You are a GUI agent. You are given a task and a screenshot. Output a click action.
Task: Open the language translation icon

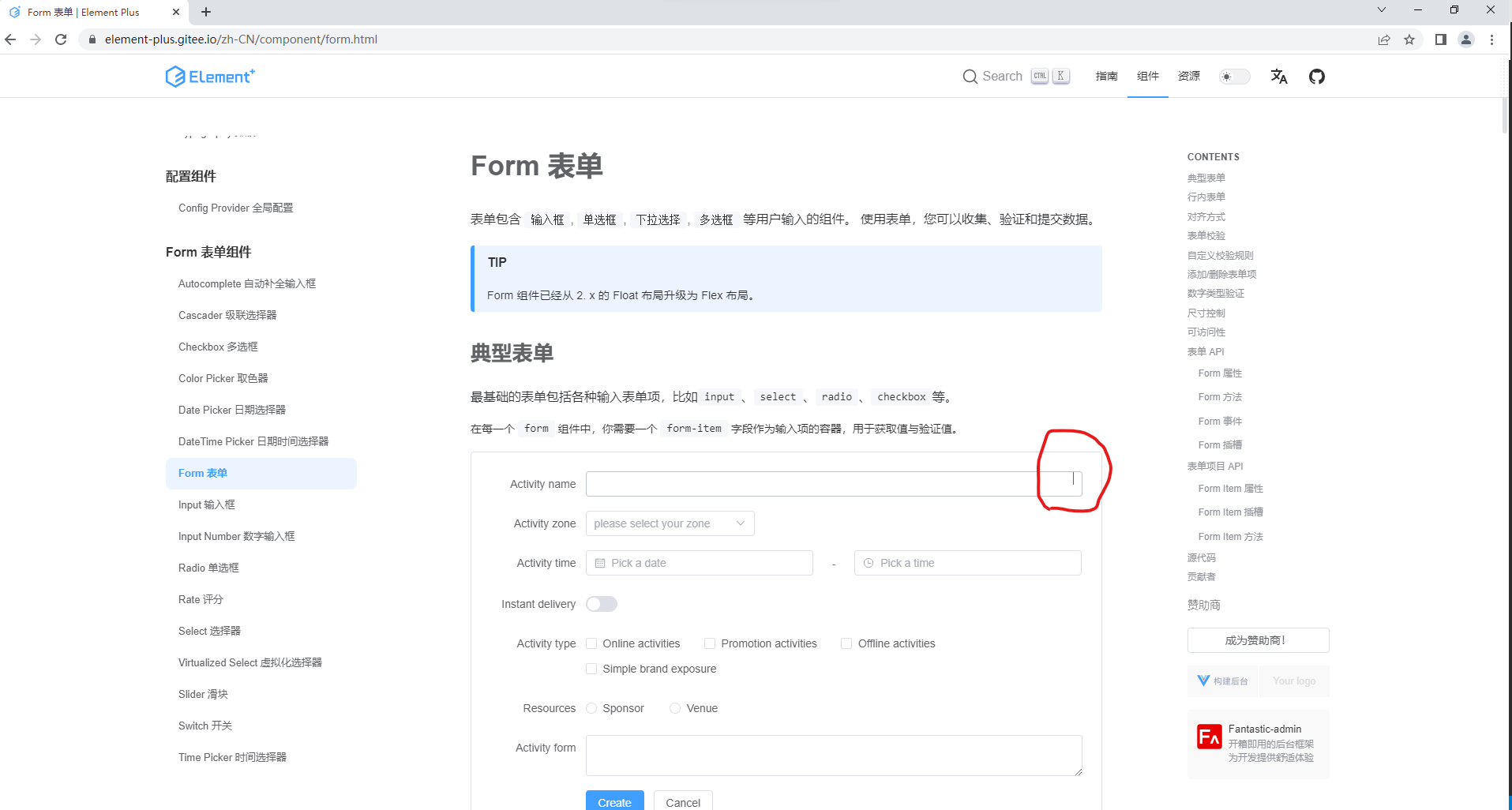tap(1279, 77)
